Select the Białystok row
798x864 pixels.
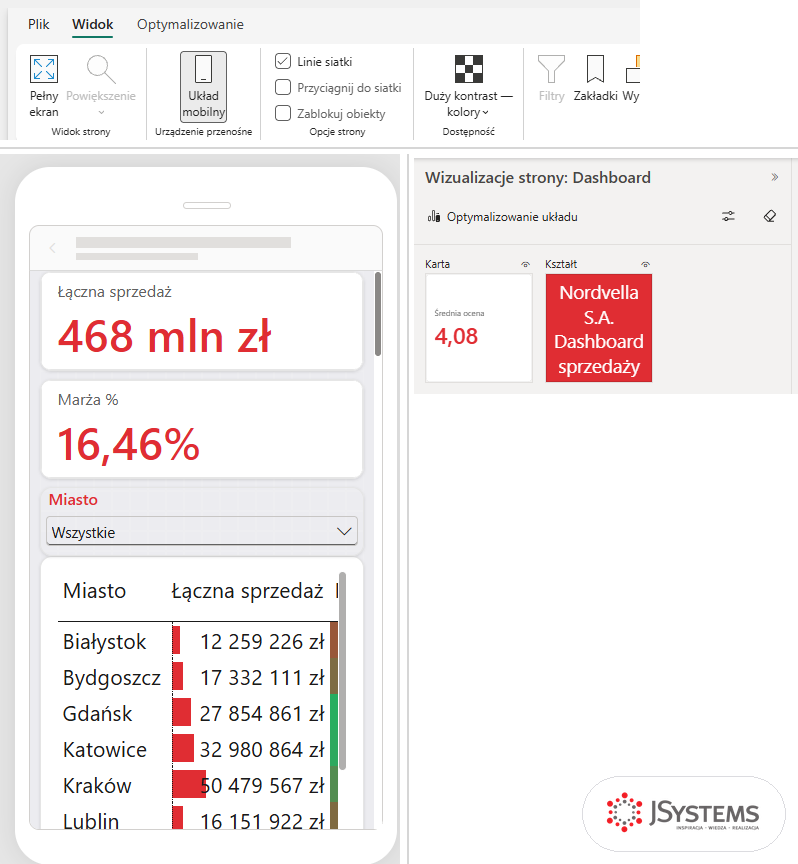click(x=197, y=641)
